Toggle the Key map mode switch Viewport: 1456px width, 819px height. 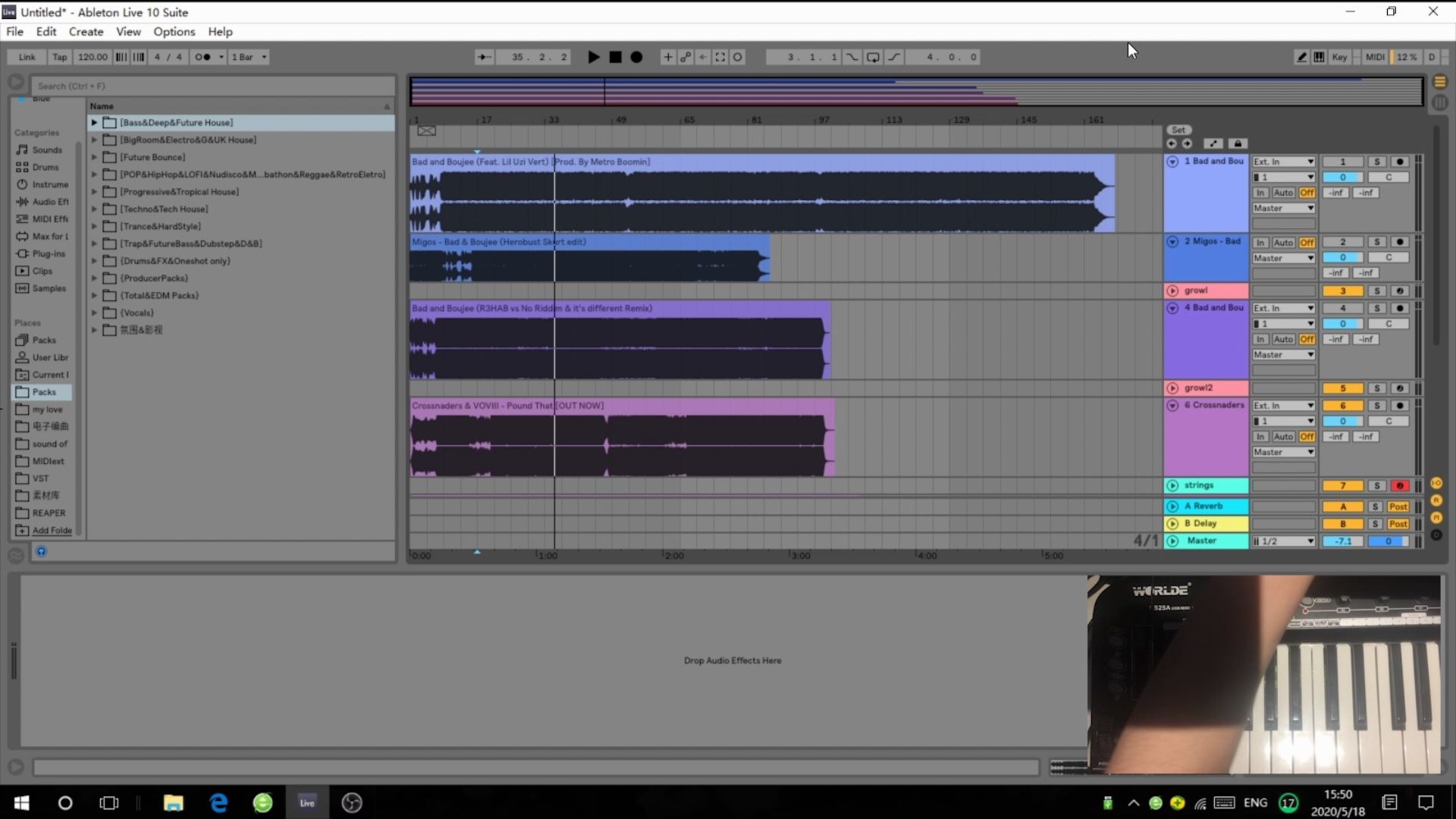tap(1339, 57)
